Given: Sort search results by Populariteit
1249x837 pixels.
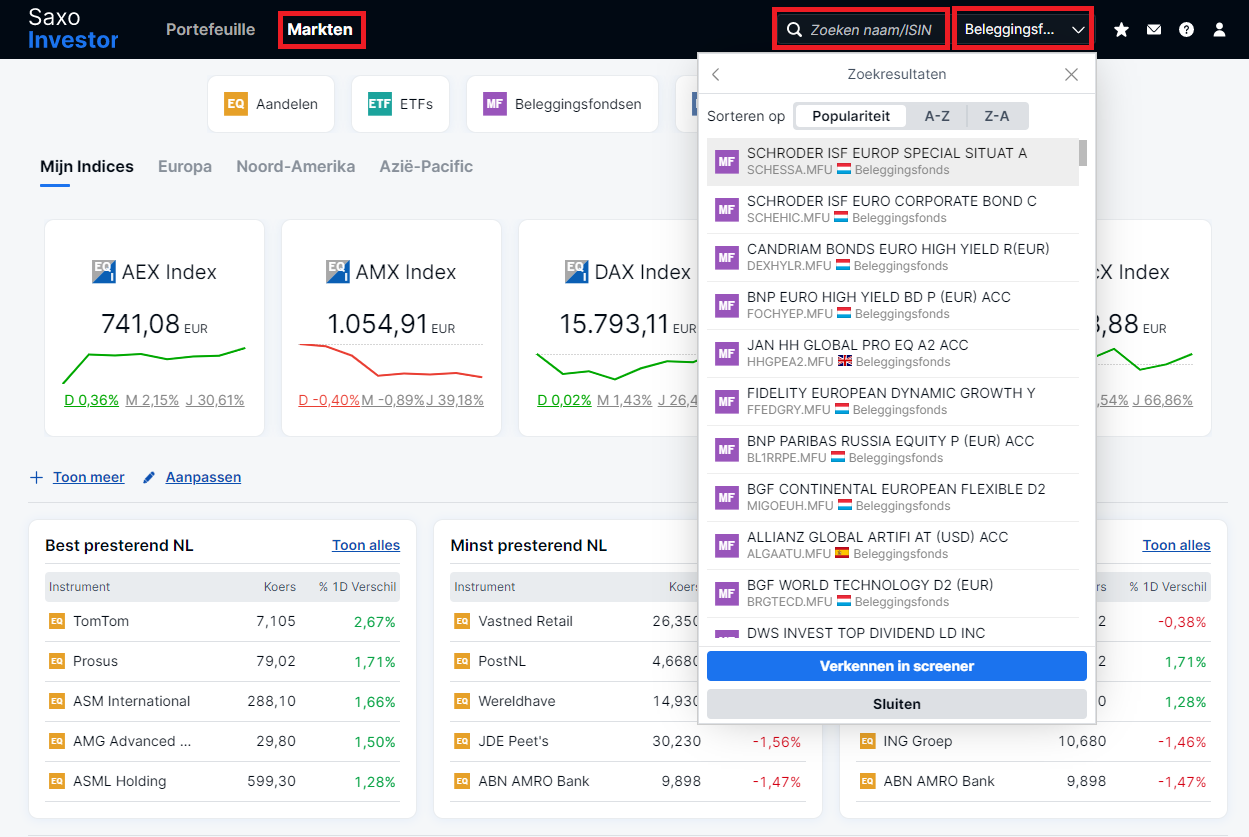Looking at the screenshot, I should 851,116.
